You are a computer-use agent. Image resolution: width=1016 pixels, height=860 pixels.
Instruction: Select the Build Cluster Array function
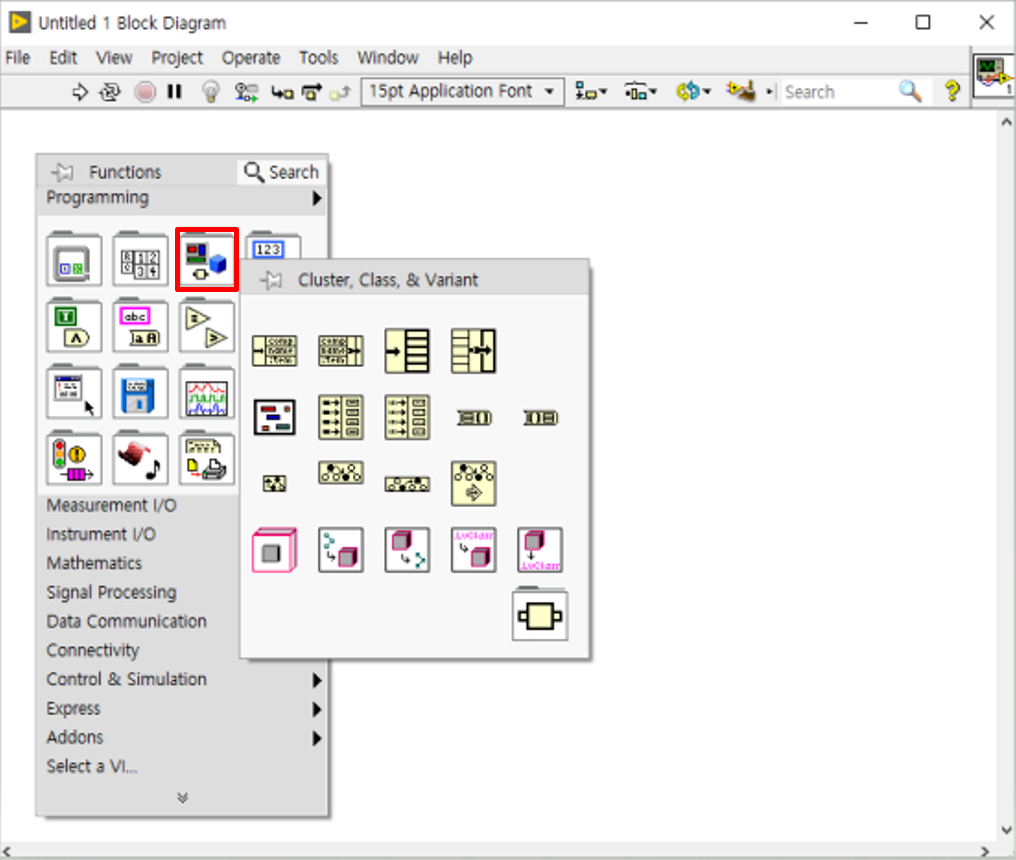341,417
